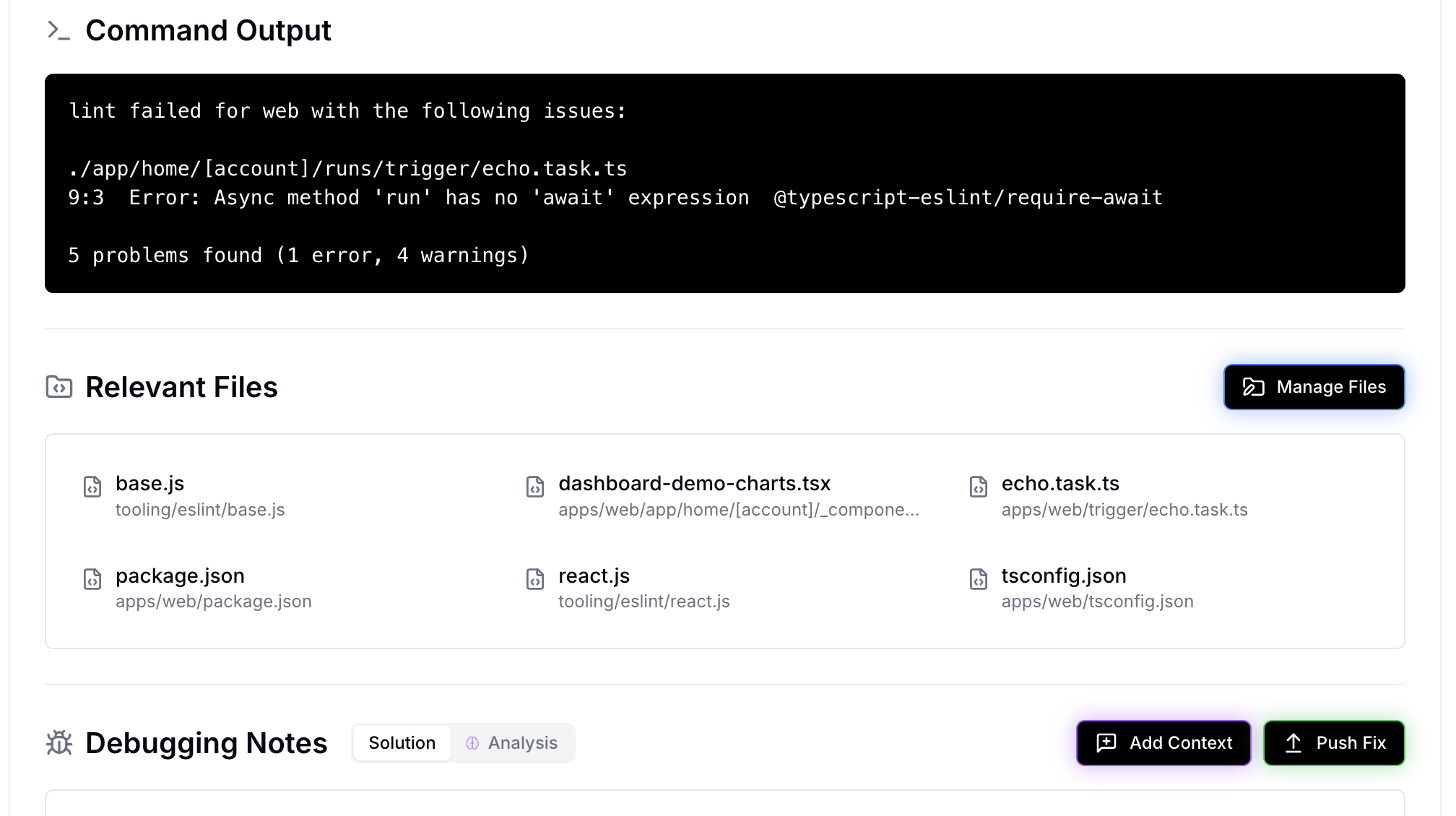The image size is (1456, 816).
Task: Click the bug icon beside Debugging Notes
Action: [58, 743]
